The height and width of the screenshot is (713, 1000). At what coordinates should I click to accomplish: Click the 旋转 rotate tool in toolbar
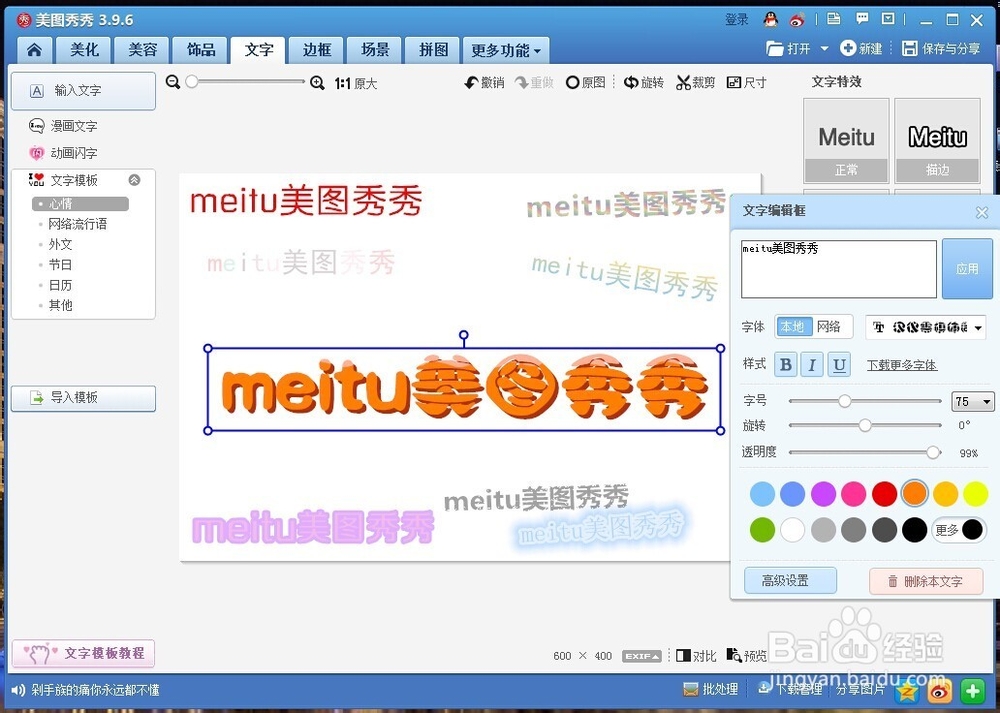point(644,82)
